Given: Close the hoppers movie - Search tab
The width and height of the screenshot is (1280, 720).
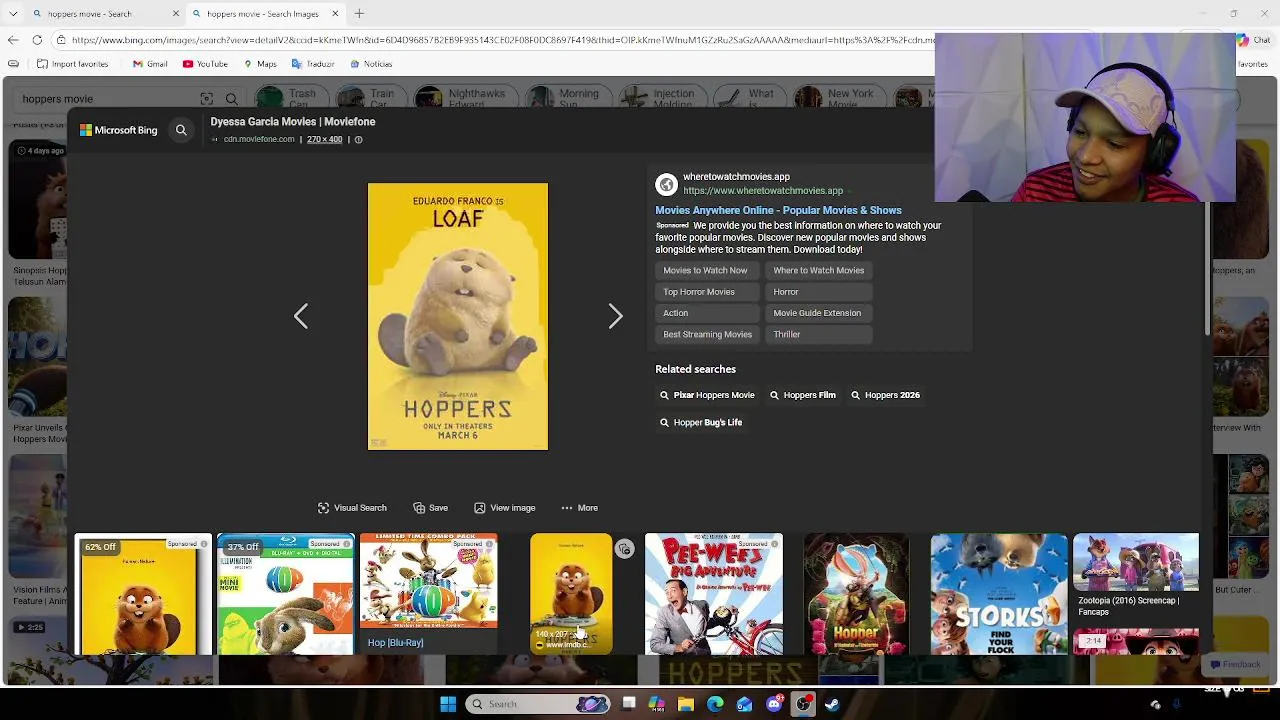Looking at the screenshot, I should coord(176,14).
